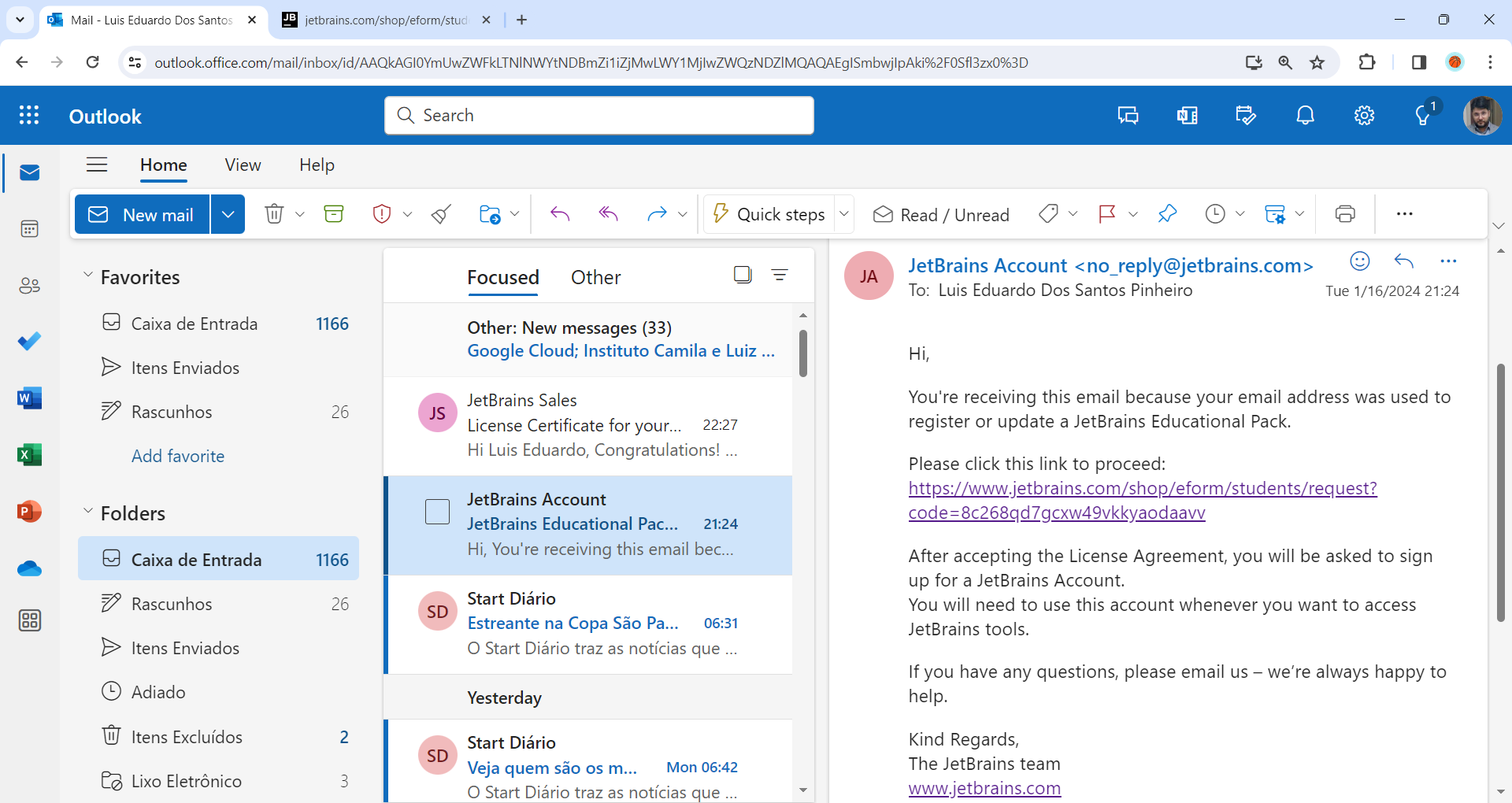Click the reading pane scrollbar
1512x803 pixels.
point(1500,492)
